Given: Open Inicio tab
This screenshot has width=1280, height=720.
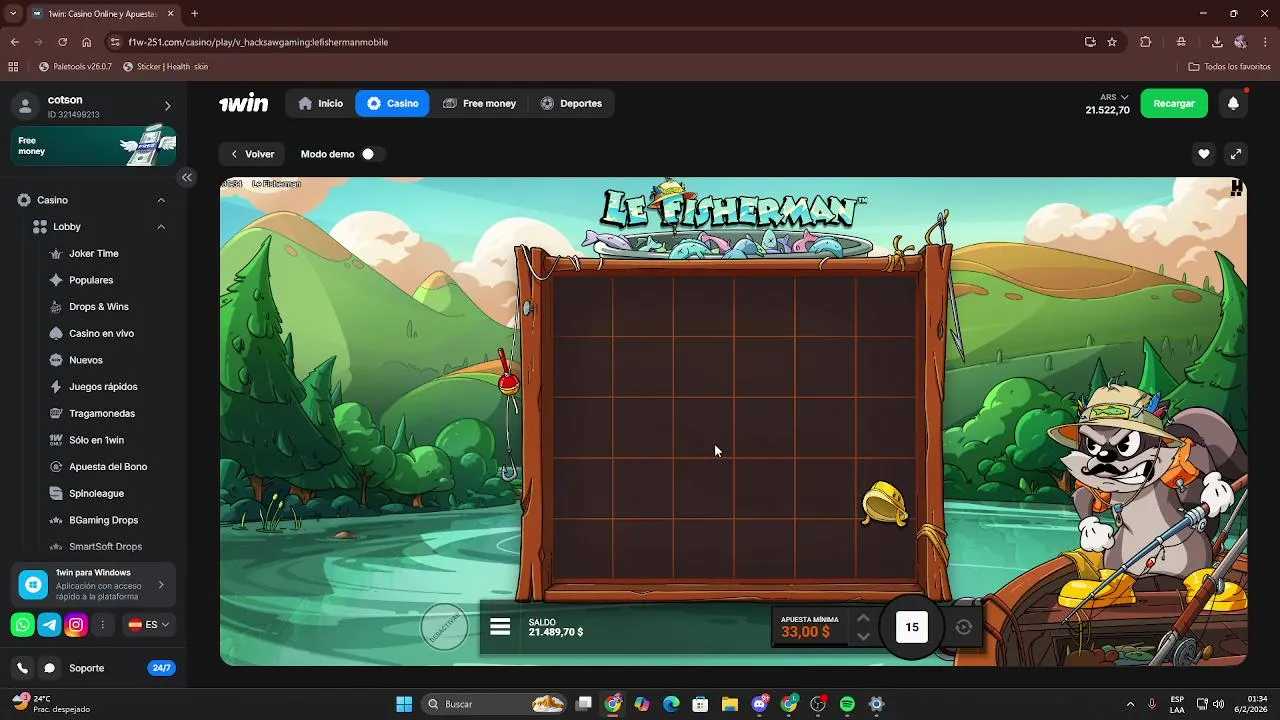Looking at the screenshot, I should [321, 103].
